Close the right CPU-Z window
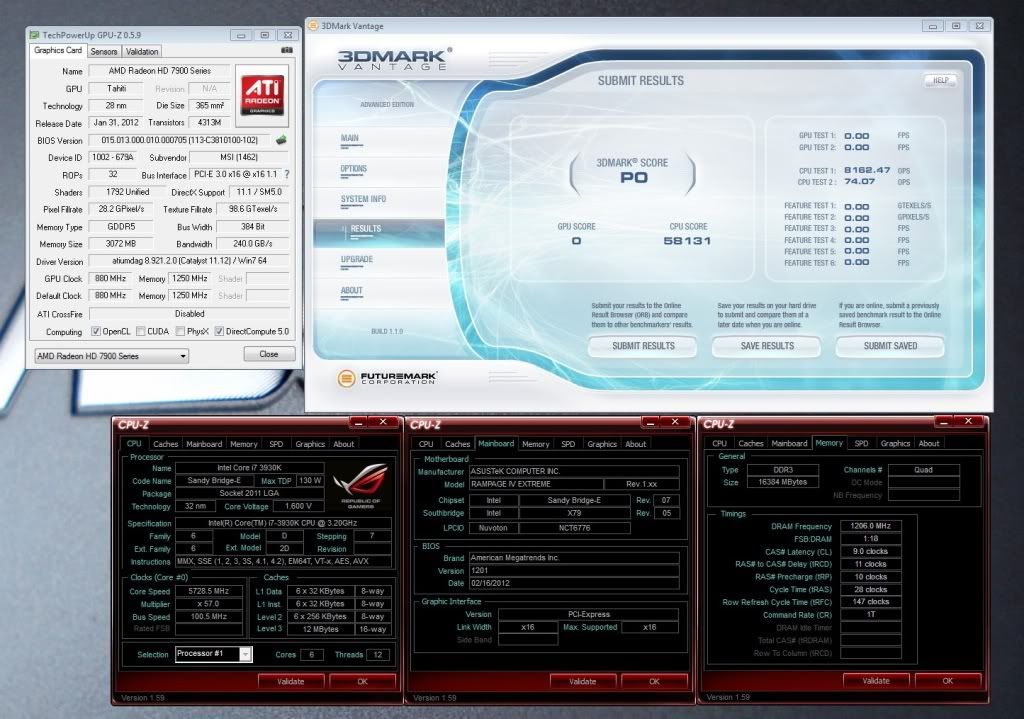1024x719 pixels. pos(968,422)
